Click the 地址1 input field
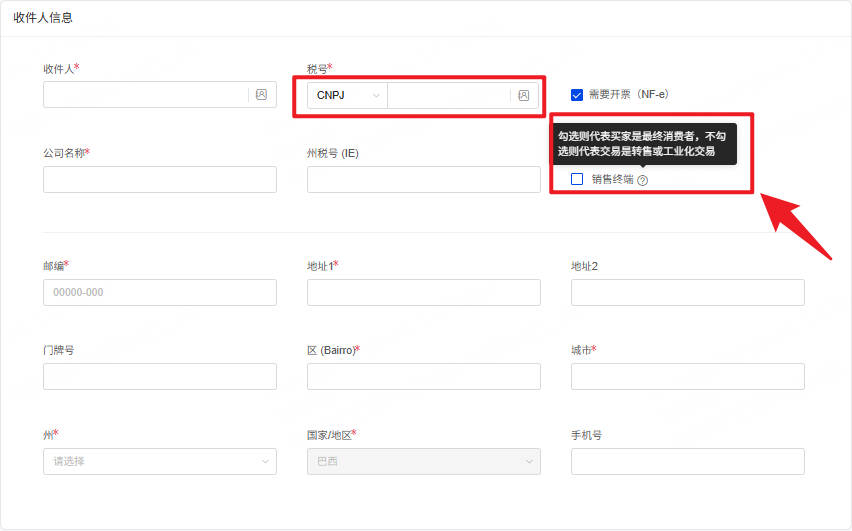This screenshot has height=531, width=852. pos(424,292)
